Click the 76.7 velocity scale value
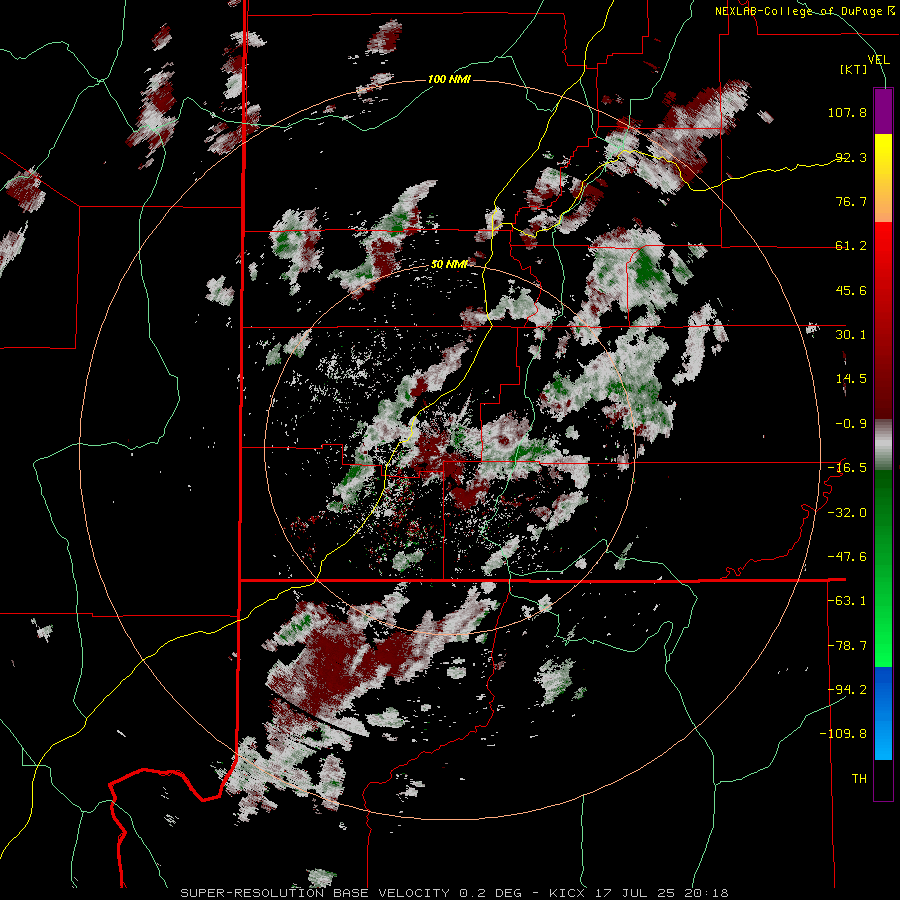 tap(851, 201)
